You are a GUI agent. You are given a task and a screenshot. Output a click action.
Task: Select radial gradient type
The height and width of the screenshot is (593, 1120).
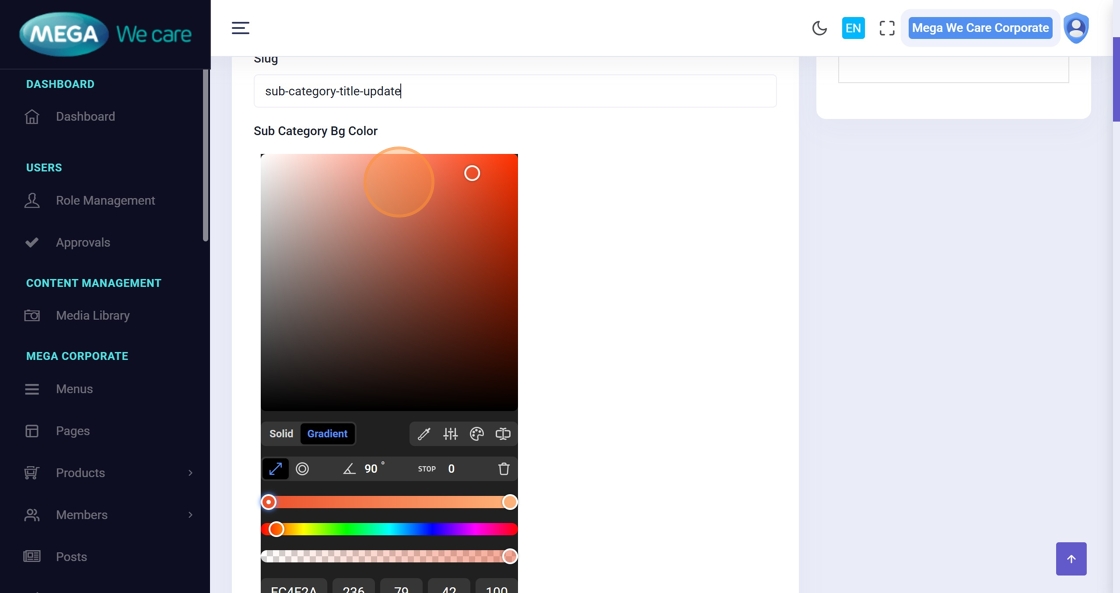tap(302, 469)
